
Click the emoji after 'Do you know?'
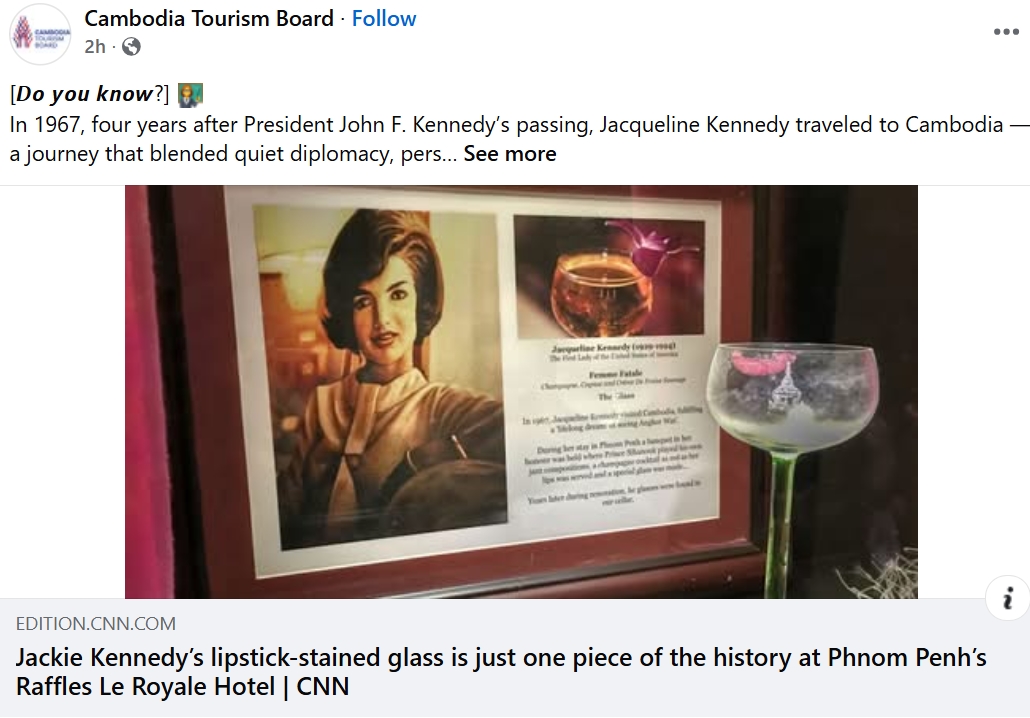pos(190,95)
